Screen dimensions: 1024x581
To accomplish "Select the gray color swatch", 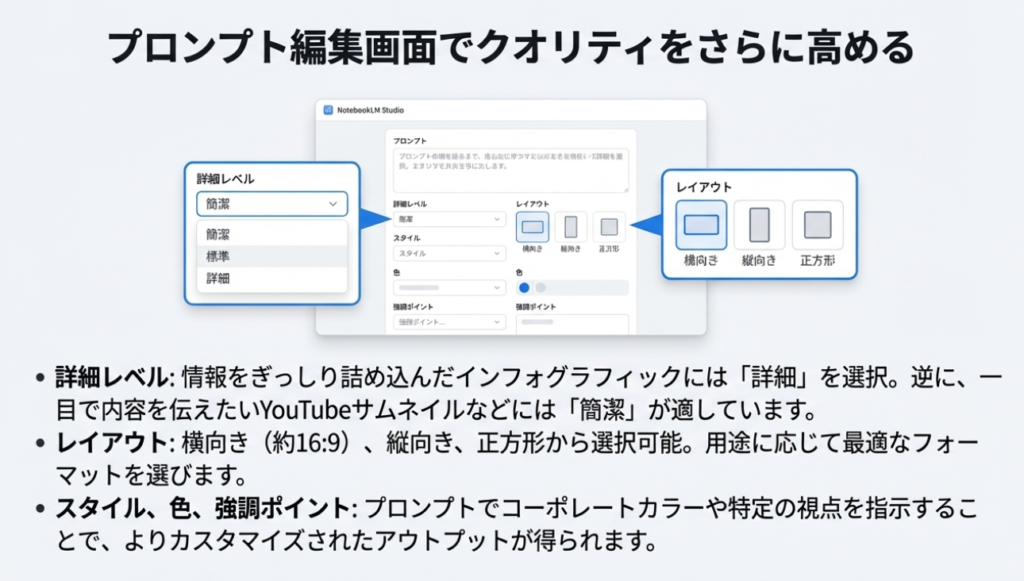I will coord(541,288).
